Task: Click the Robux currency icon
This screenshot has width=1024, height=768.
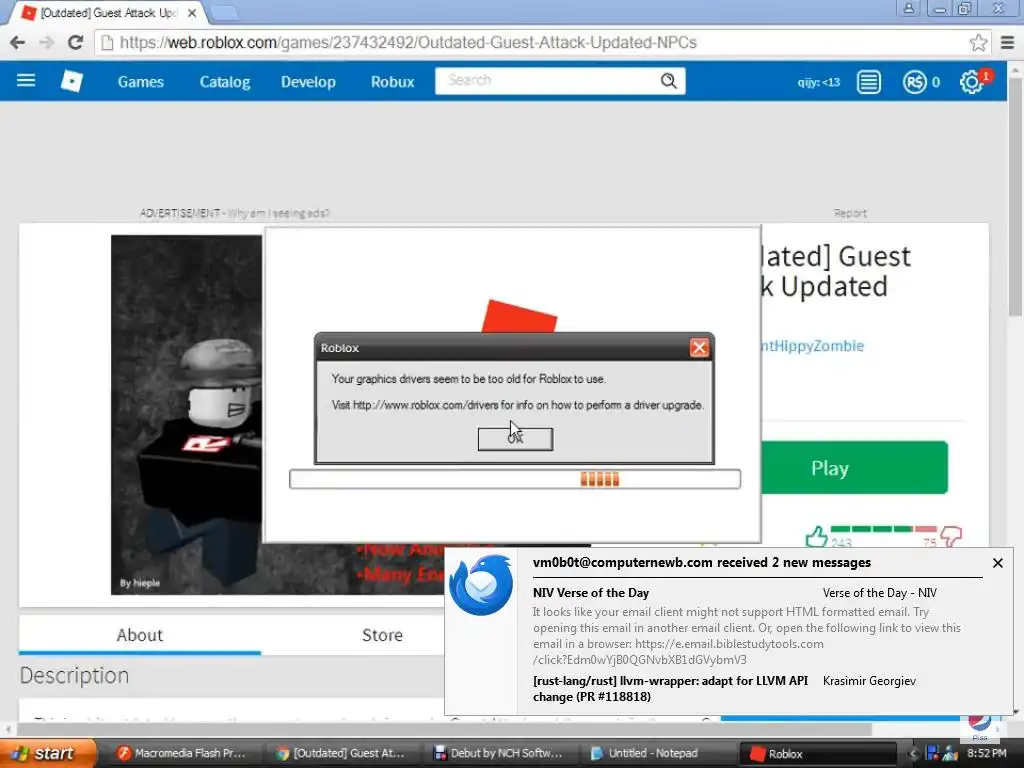Action: 914,82
